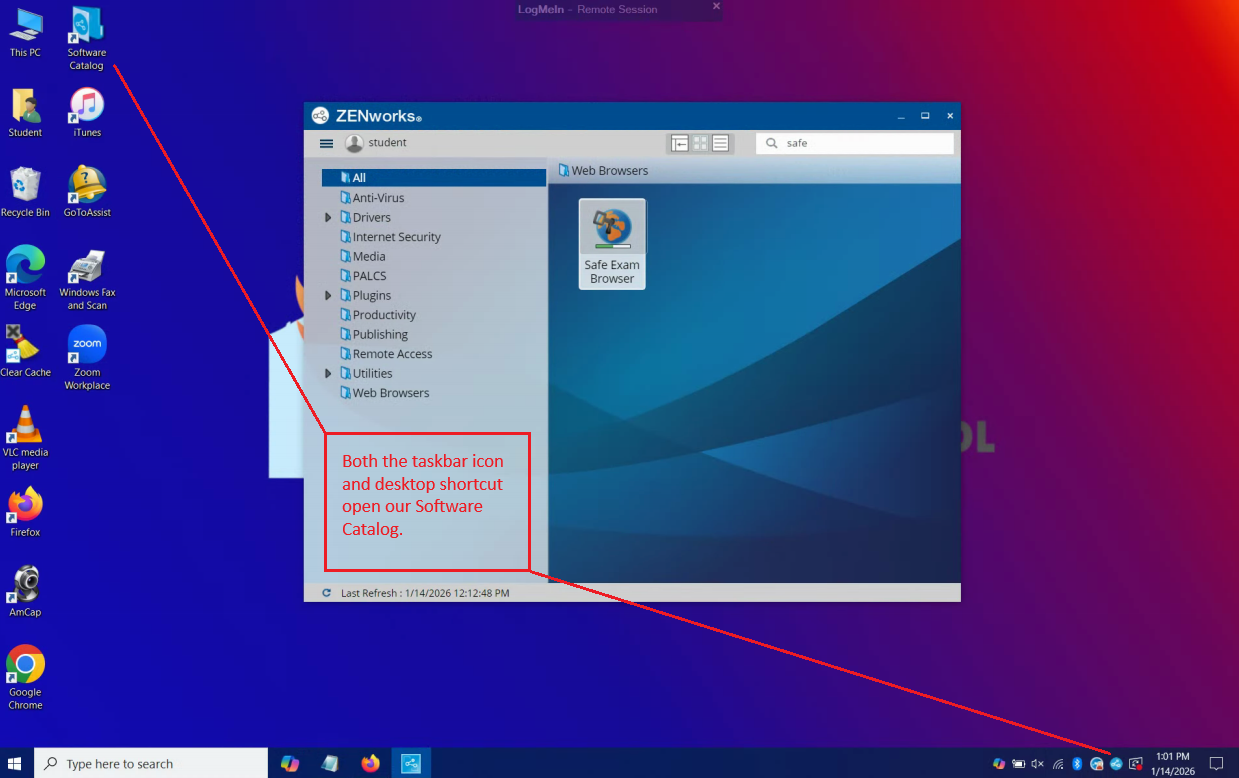Select the Anti-Virus folder
The width and height of the screenshot is (1239, 778).
[372, 198]
